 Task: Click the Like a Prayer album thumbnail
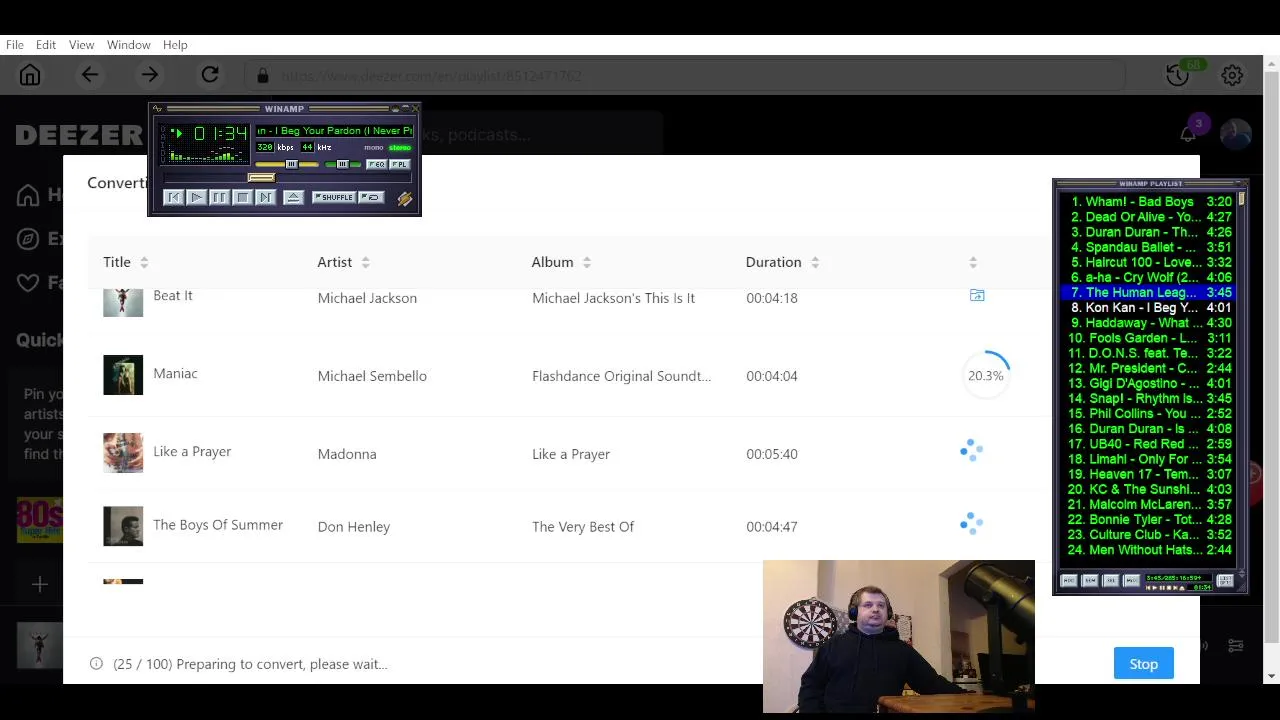(123, 453)
